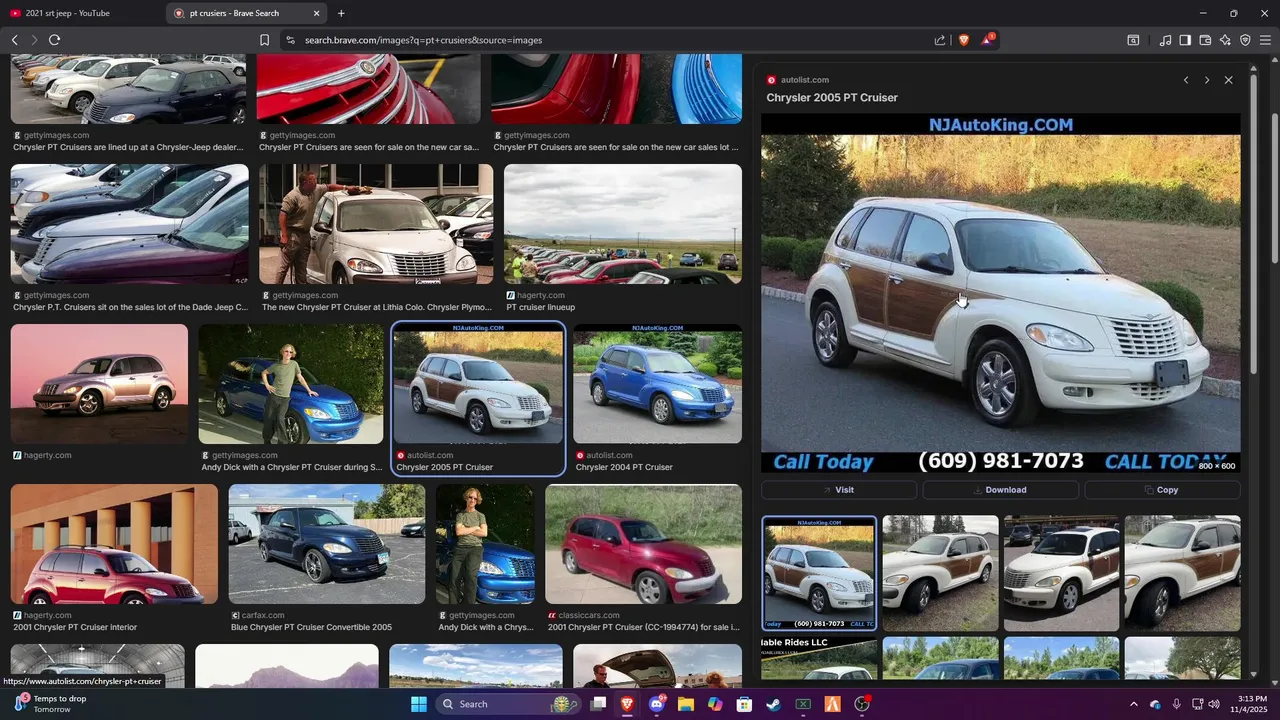Open the Windows Start menu
This screenshot has height=720, width=1280.
click(x=419, y=704)
